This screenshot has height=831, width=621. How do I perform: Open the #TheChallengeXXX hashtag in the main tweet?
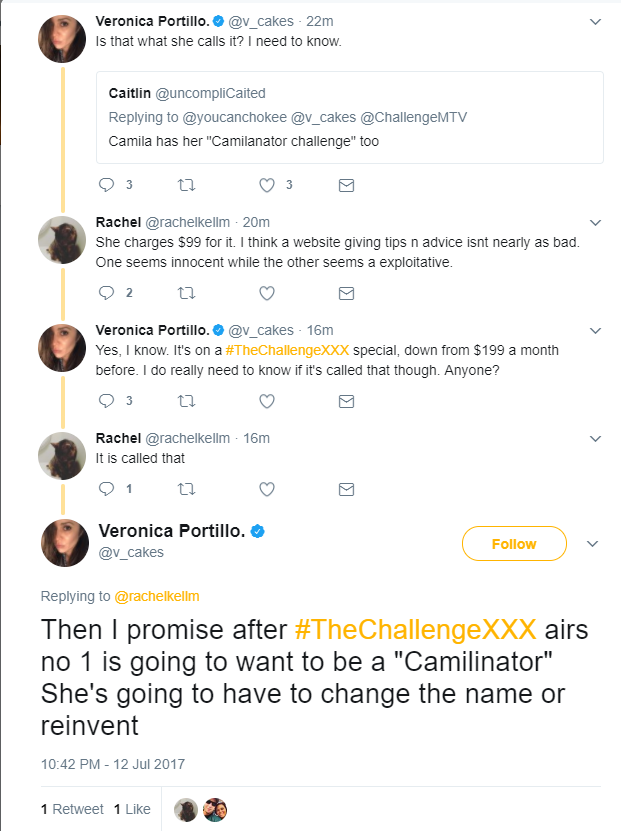[415, 630]
